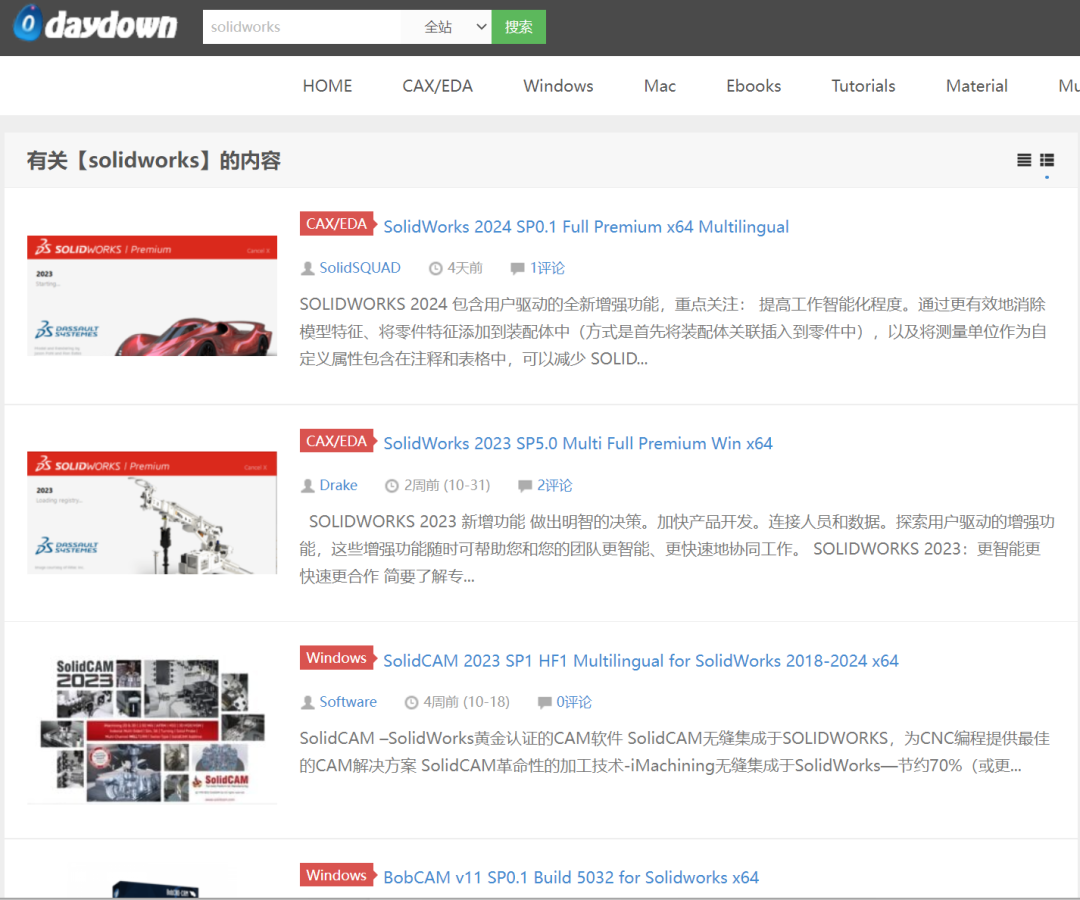This screenshot has width=1080, height=900.
Task: Open SolidWorks 2024 SP0.1 Full Premium link
Action: click(586, 227)
